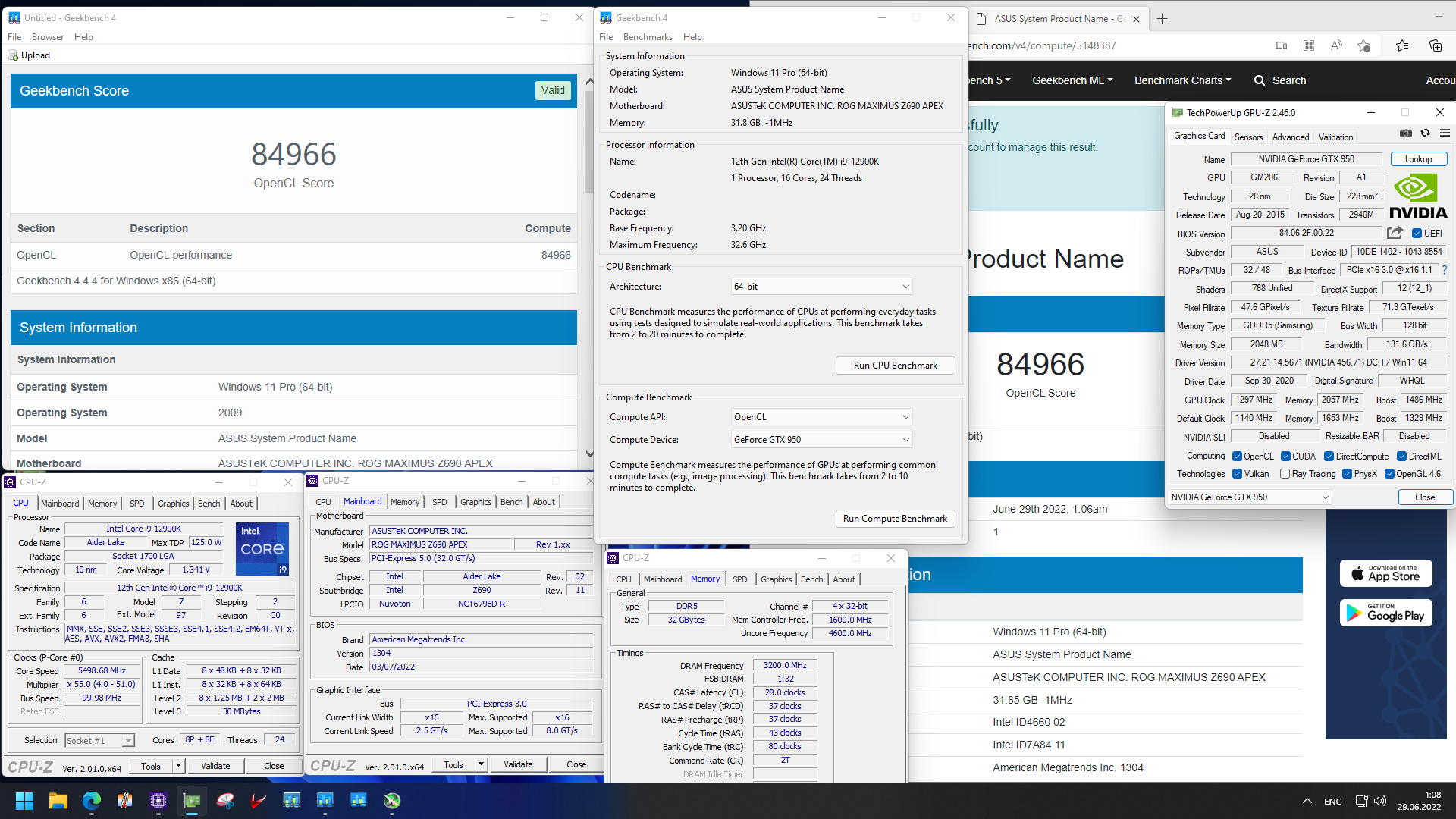Screen dimensions: 1456x819
Task: Open the Windows Start menu
Action: click(x=24, y=801)
